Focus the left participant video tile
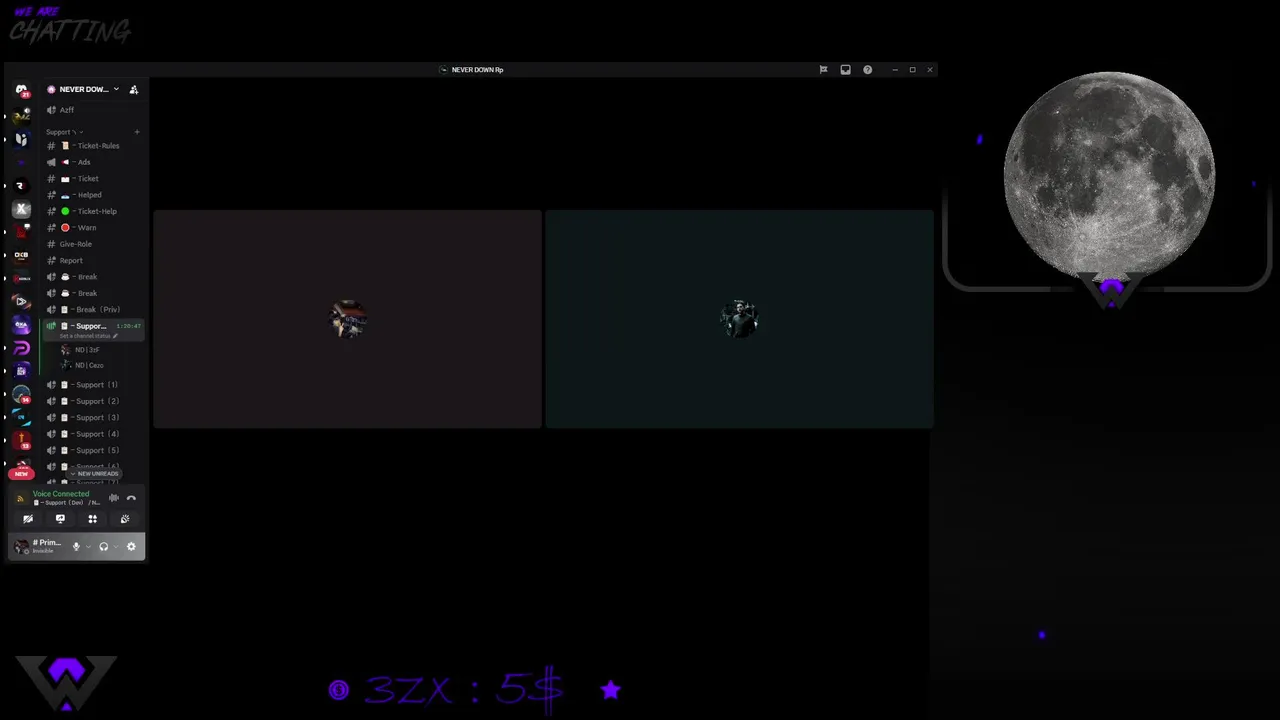The image size is (1280, 720). [347, 319]
